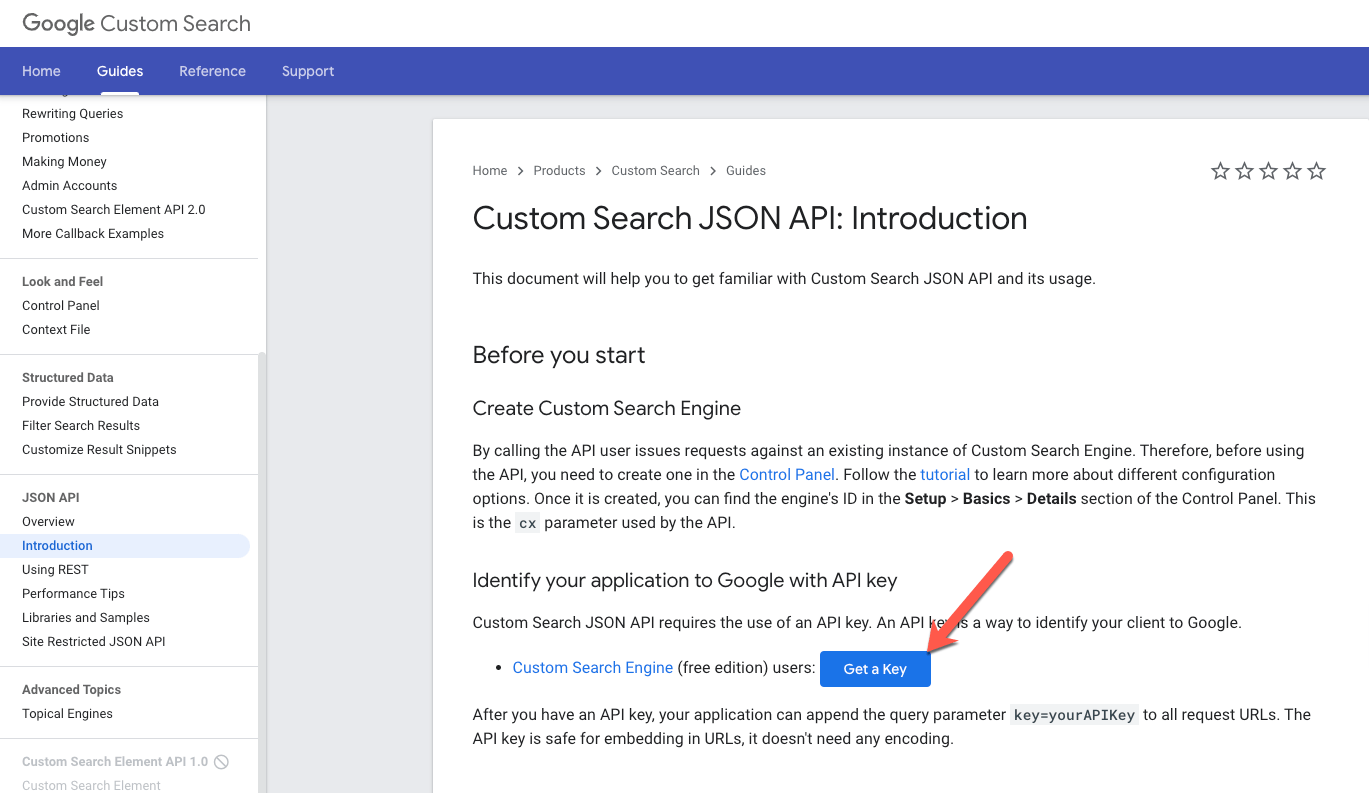The image size is (1369, 793).
Task: Open Promotions in sidebar
Action: coord(56,138)
